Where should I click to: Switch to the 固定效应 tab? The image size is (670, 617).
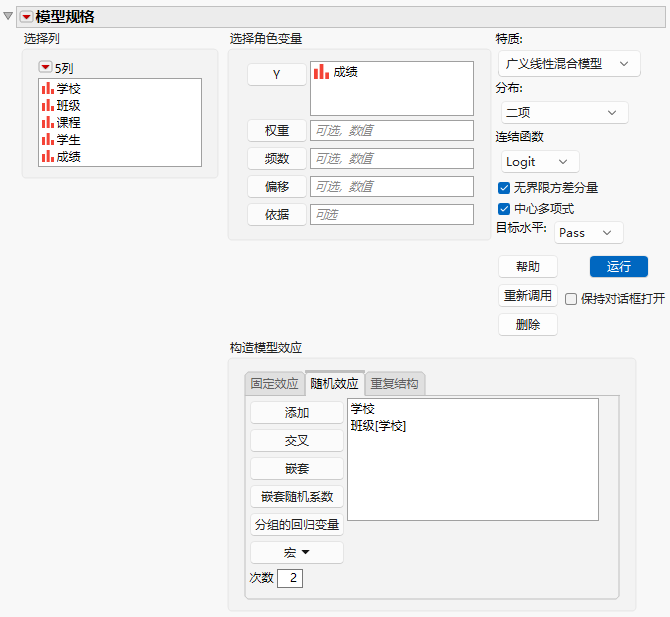(x=274, y=383)
